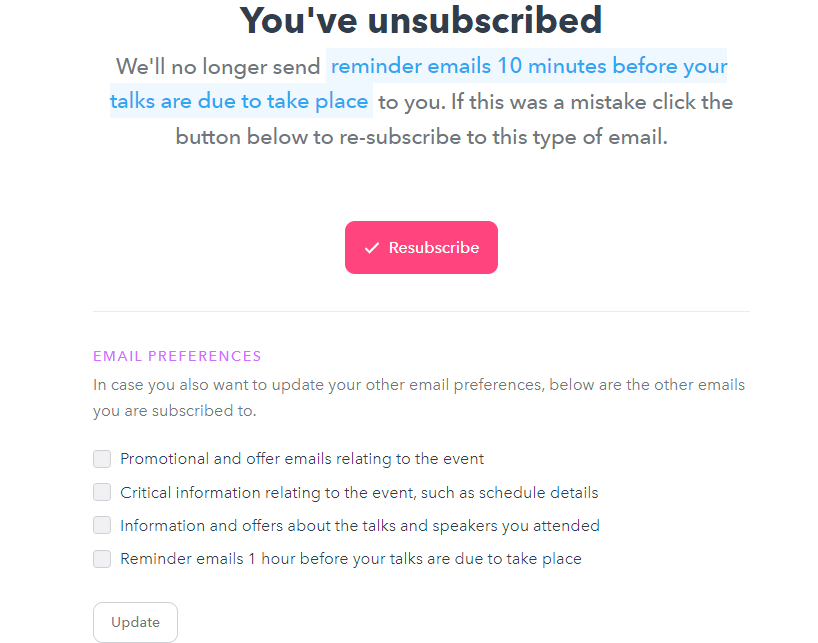818x643 pixels.
Task: Select the highlighted reminder emails text
Action: coord(527,66)
